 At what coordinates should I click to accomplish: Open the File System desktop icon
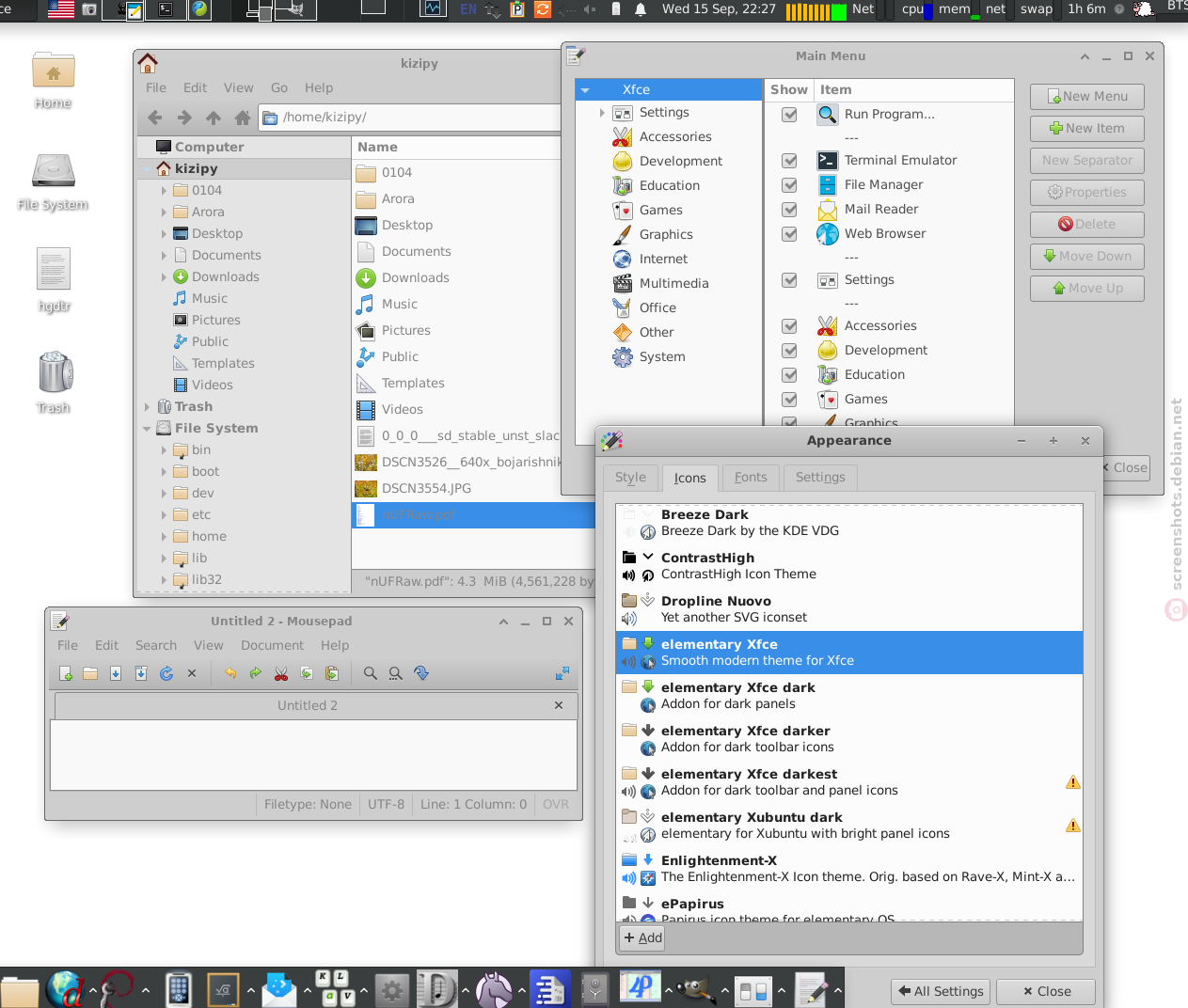[54, 181]
